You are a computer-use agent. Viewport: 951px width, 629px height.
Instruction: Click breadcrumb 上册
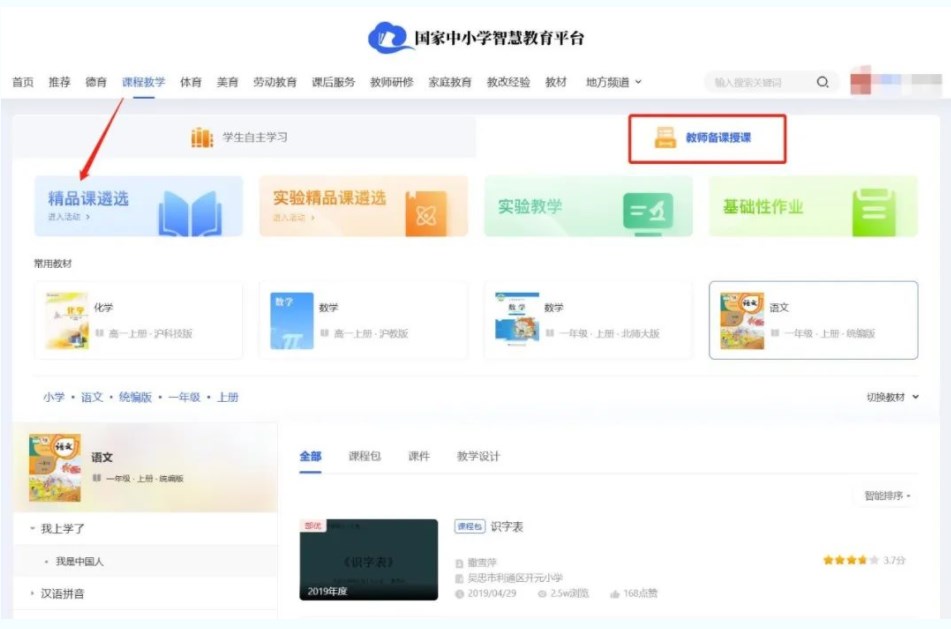227,397
